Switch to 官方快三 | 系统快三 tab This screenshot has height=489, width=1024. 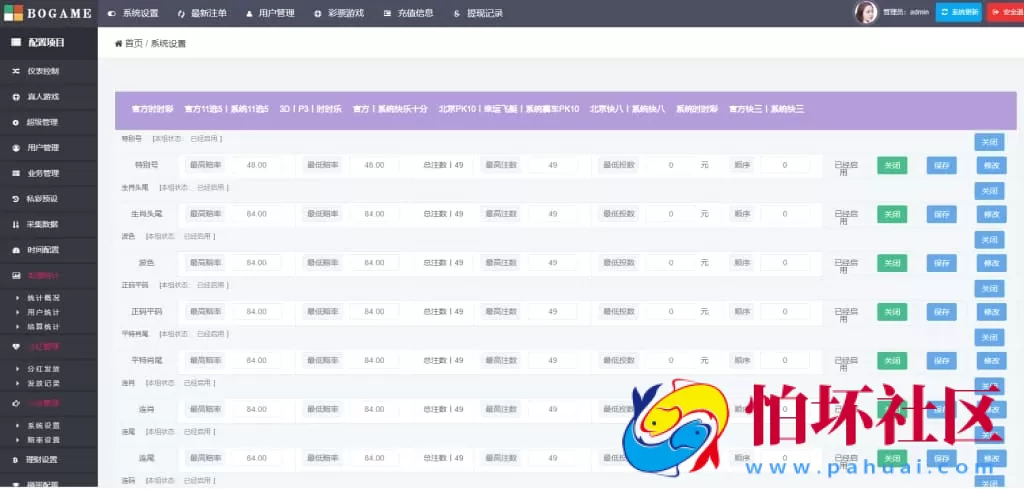coord(767,109)
